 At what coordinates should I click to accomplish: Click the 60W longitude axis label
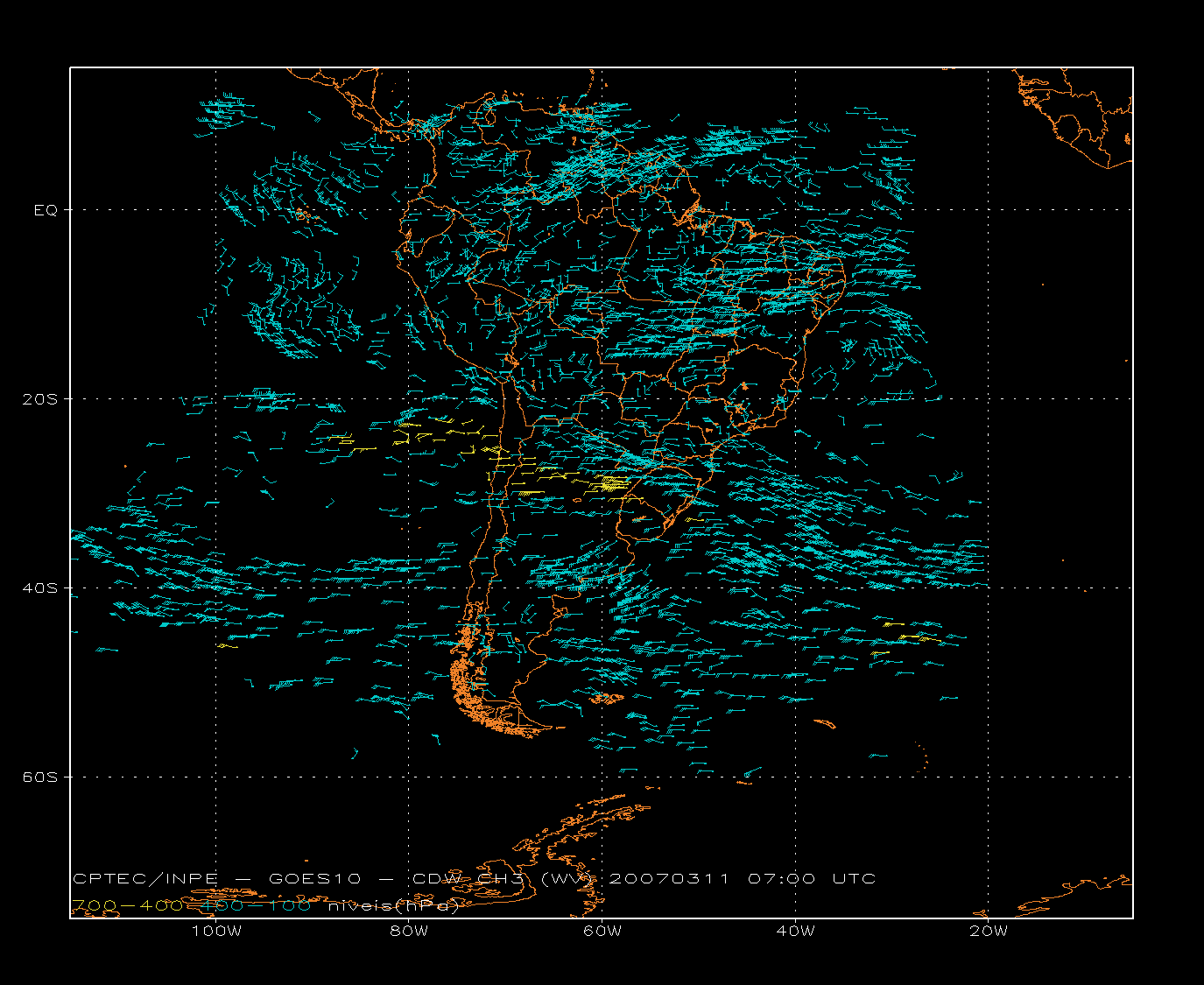[x=602, y=932]
